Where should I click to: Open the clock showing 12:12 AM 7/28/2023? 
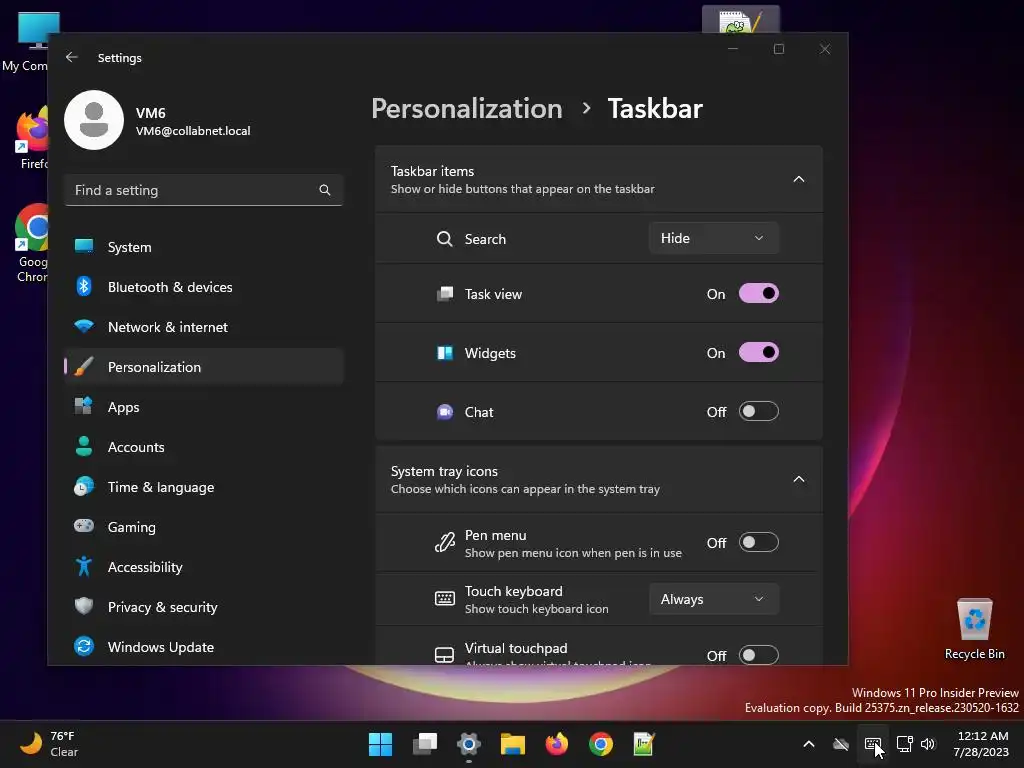coord(982,744)
